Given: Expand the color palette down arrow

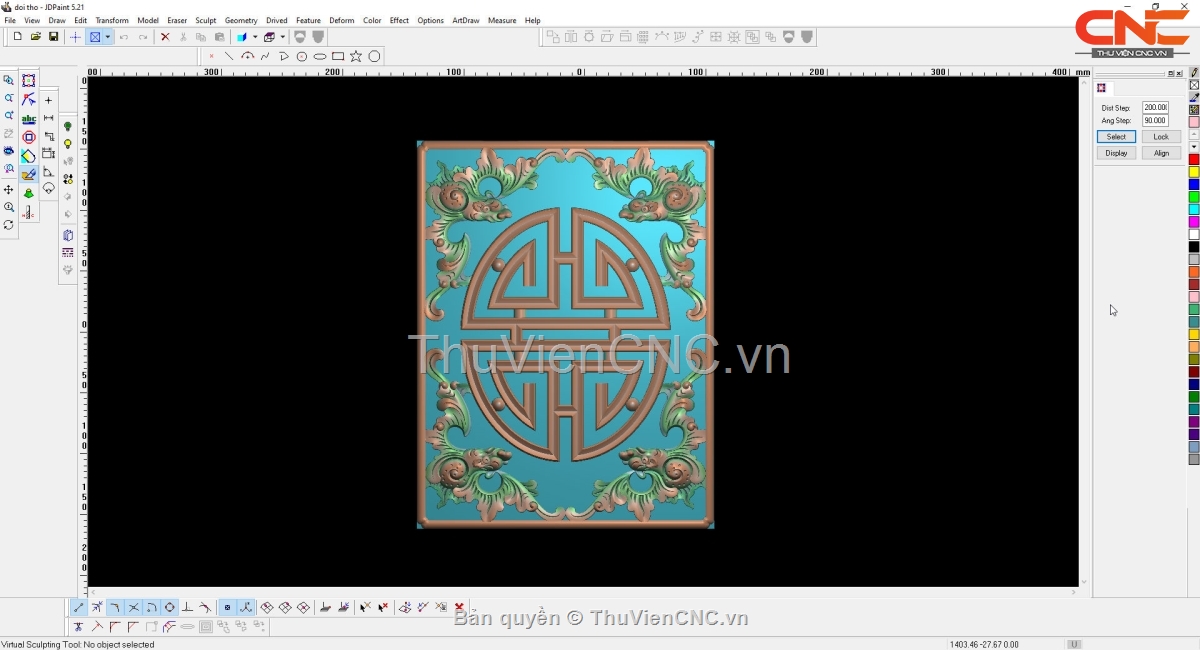Looking at the screenshot, I should click(1194, 147).
